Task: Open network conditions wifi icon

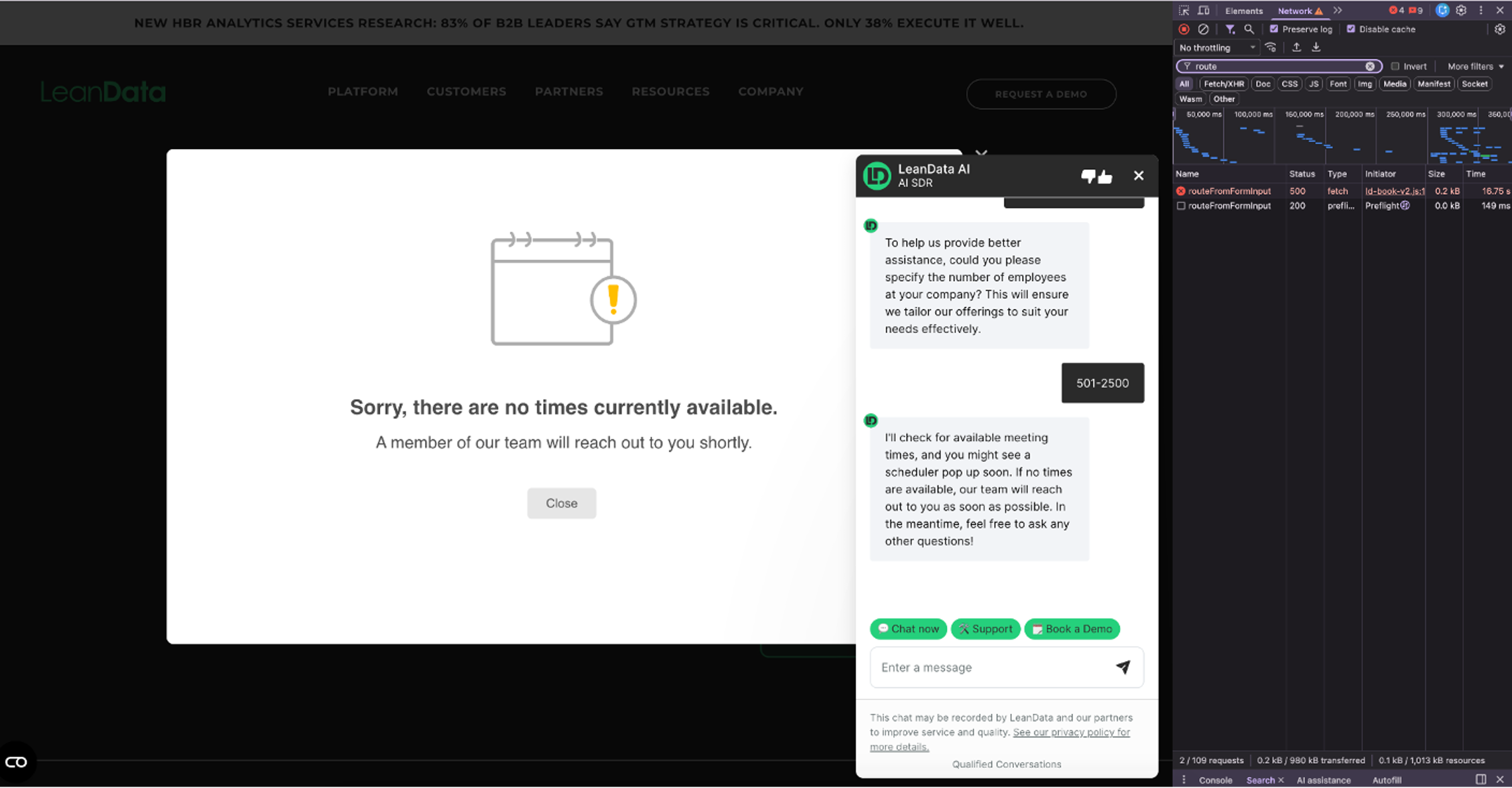Action: tap(1271, 47)
